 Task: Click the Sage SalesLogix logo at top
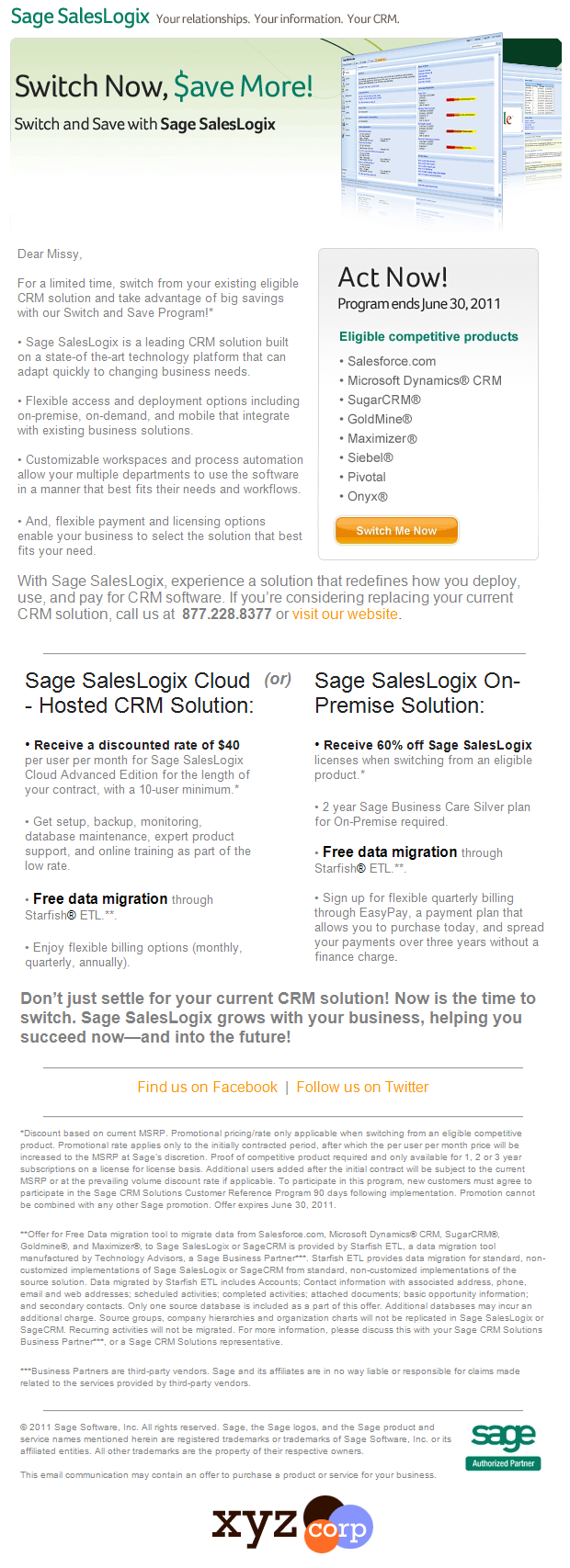tap(80, 17)
